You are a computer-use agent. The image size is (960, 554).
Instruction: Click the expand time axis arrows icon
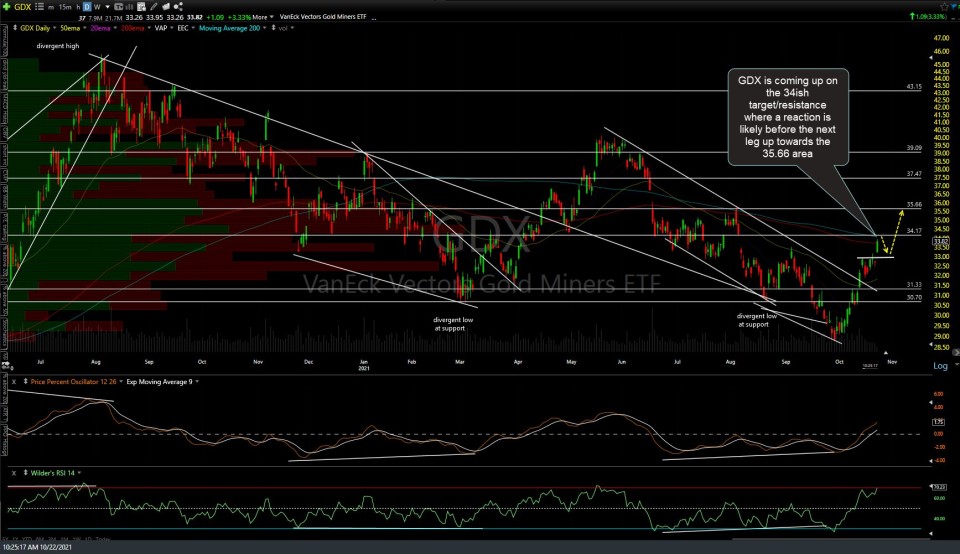[x=6, y=364]
